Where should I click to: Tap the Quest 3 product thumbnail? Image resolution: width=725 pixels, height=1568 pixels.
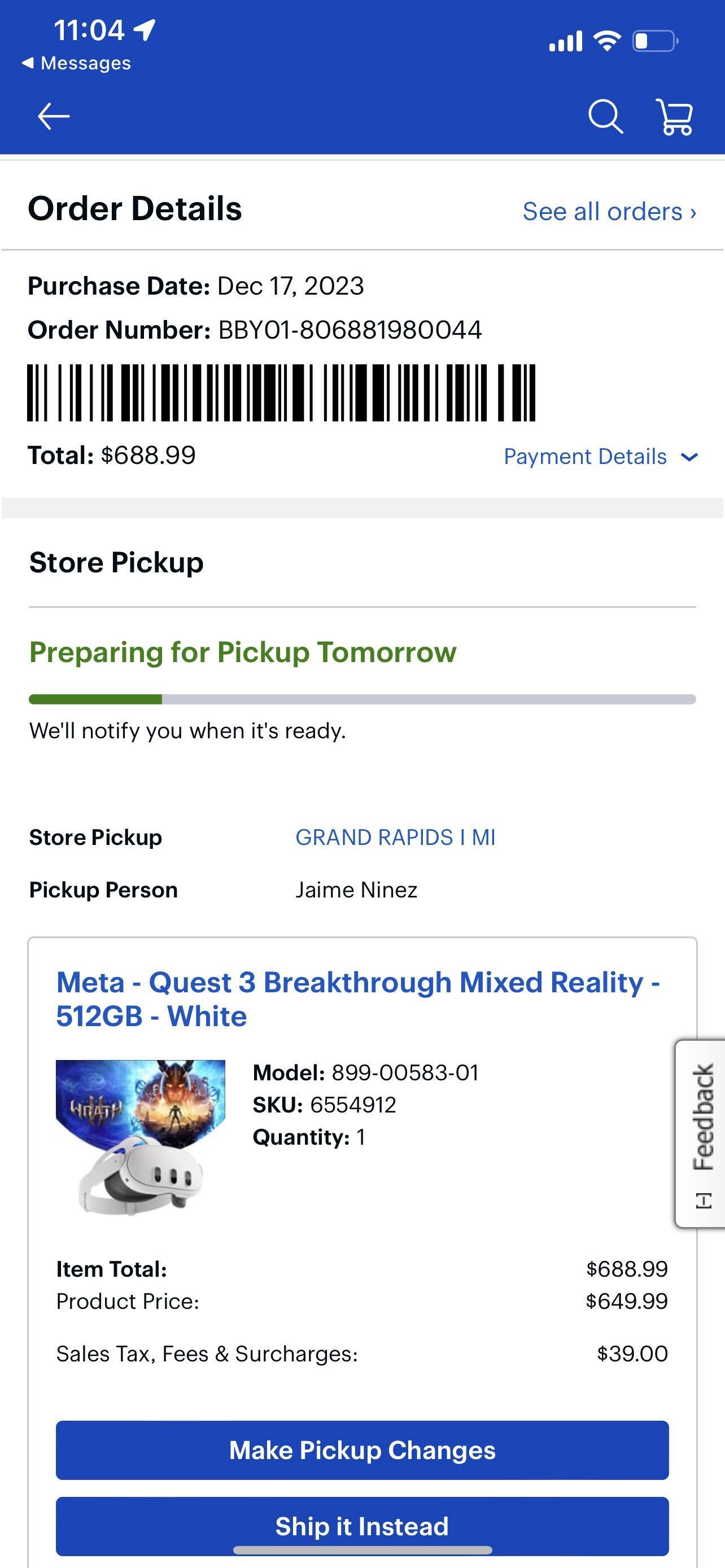click(x=141, y=1138)
